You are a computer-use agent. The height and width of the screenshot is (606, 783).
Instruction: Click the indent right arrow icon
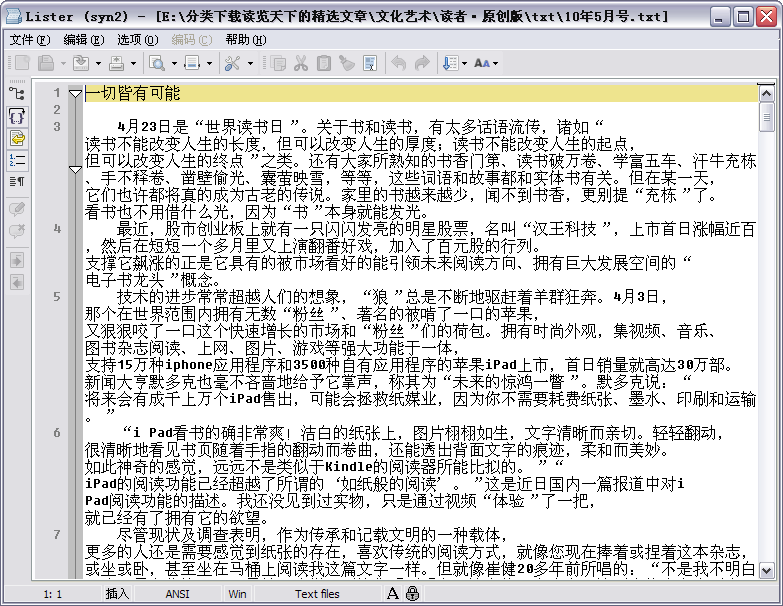[17, 260]
